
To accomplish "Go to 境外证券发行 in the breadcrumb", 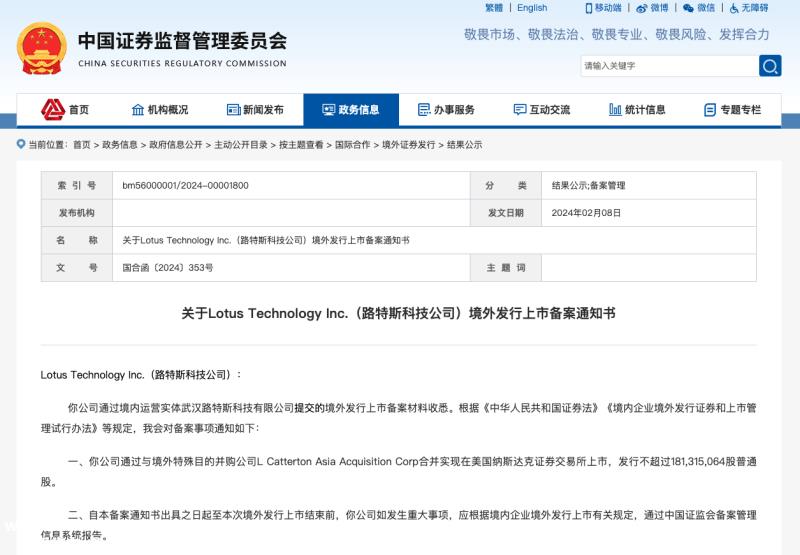I will (x=409, y=145).
